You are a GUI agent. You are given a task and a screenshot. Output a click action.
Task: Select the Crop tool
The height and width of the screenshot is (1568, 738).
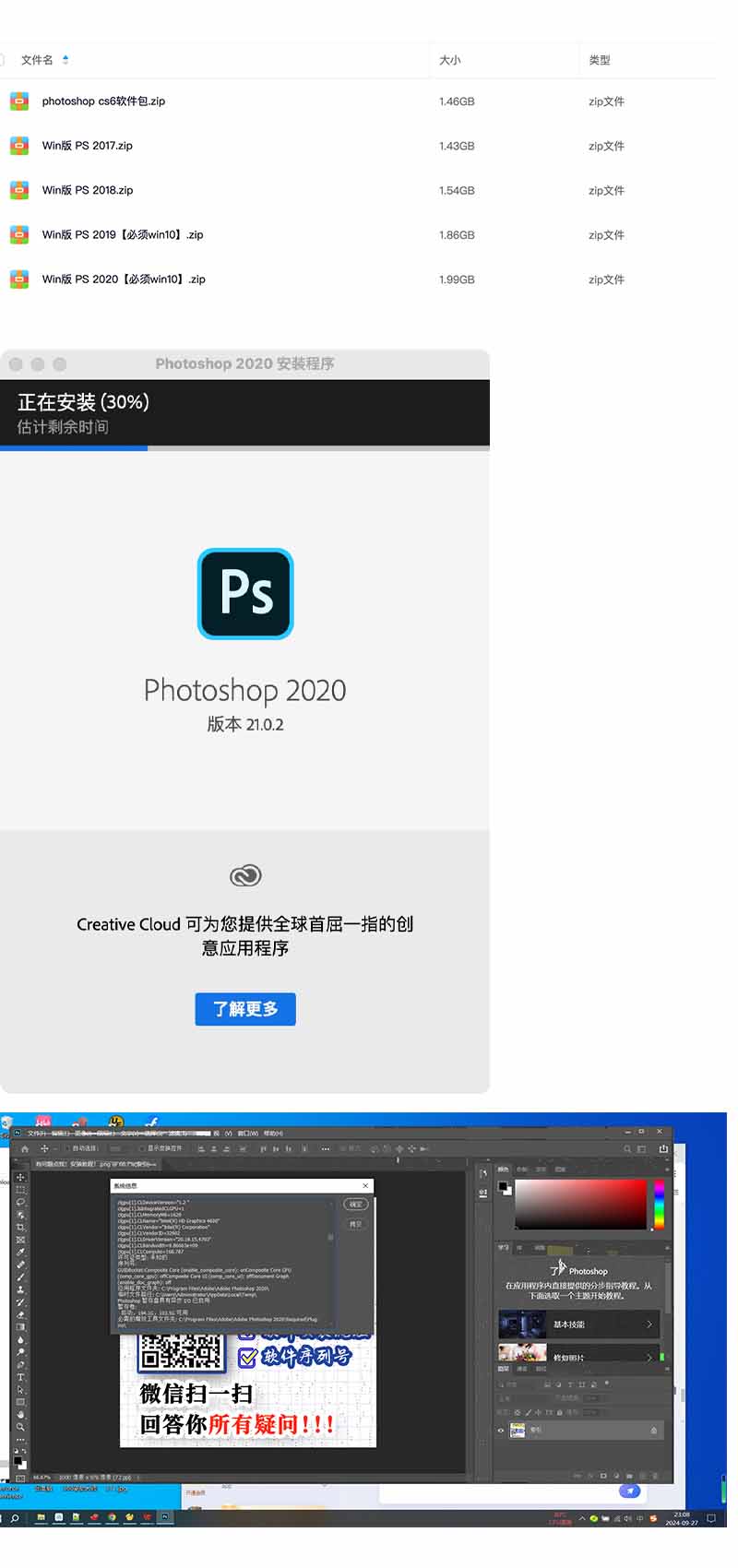pos(20,1227)
